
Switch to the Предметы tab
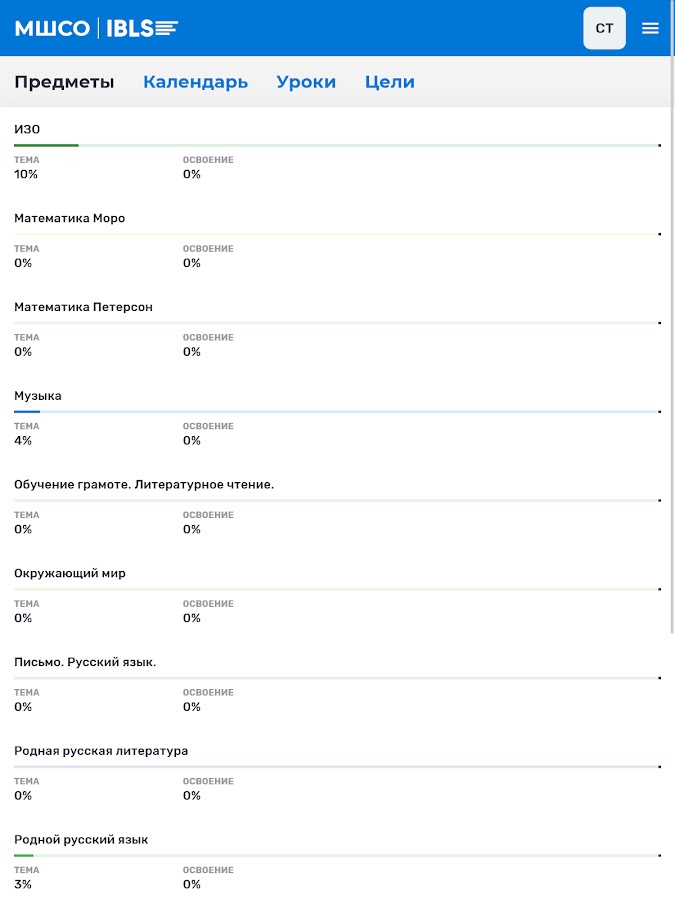coord(64,82)
